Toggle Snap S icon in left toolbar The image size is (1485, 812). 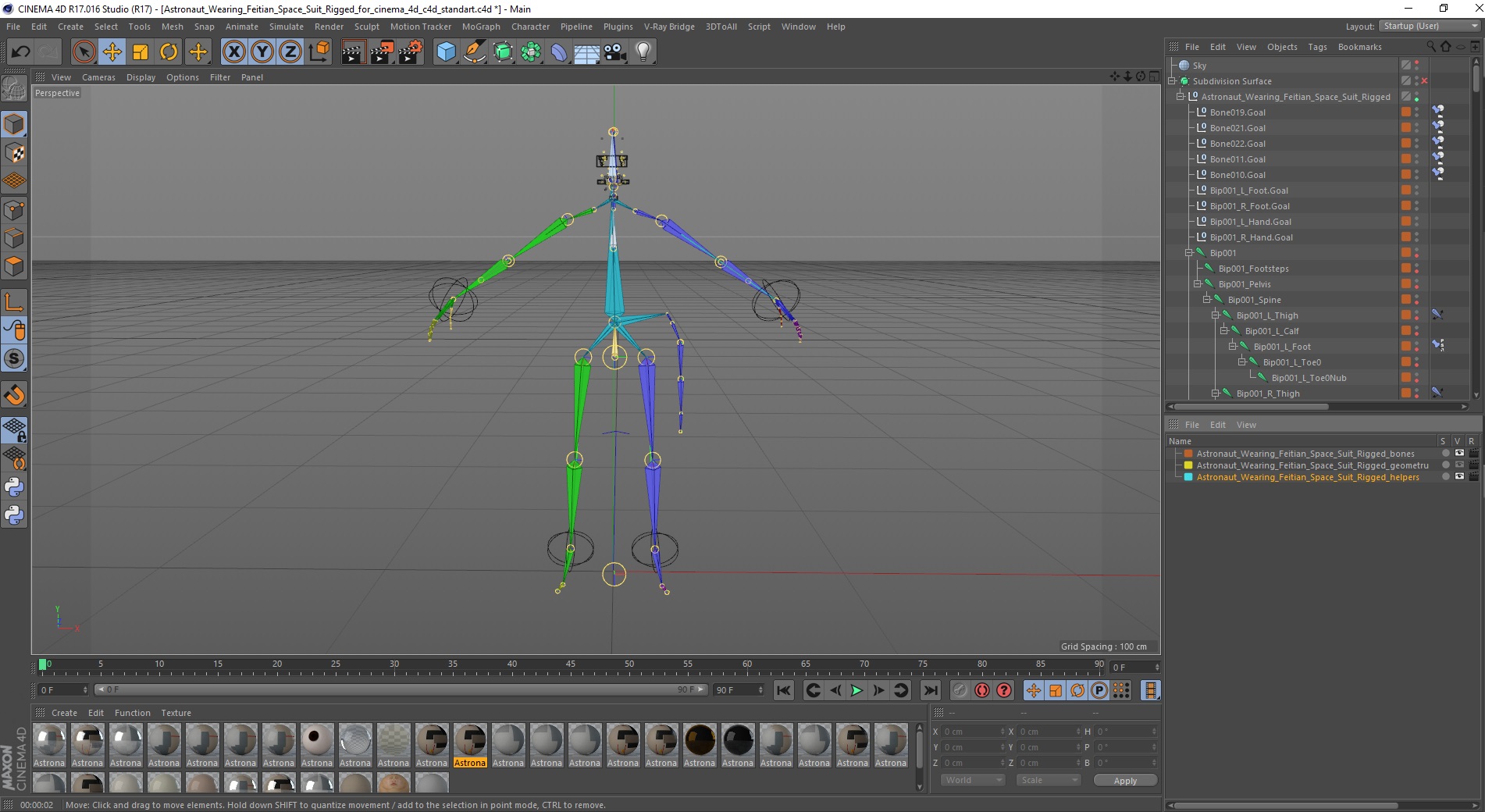tap(14, 358)
